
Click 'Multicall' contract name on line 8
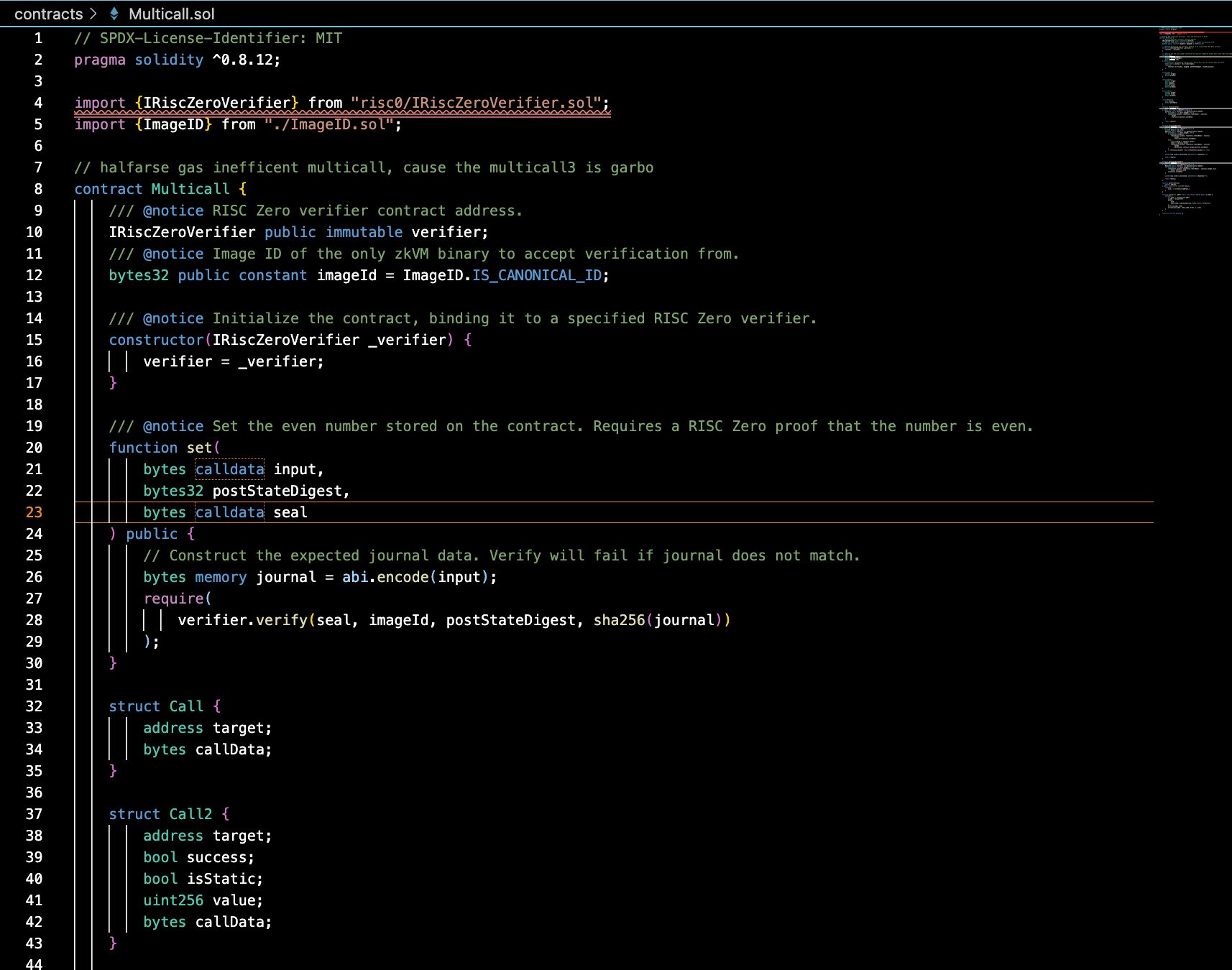[x=190, y=189]
